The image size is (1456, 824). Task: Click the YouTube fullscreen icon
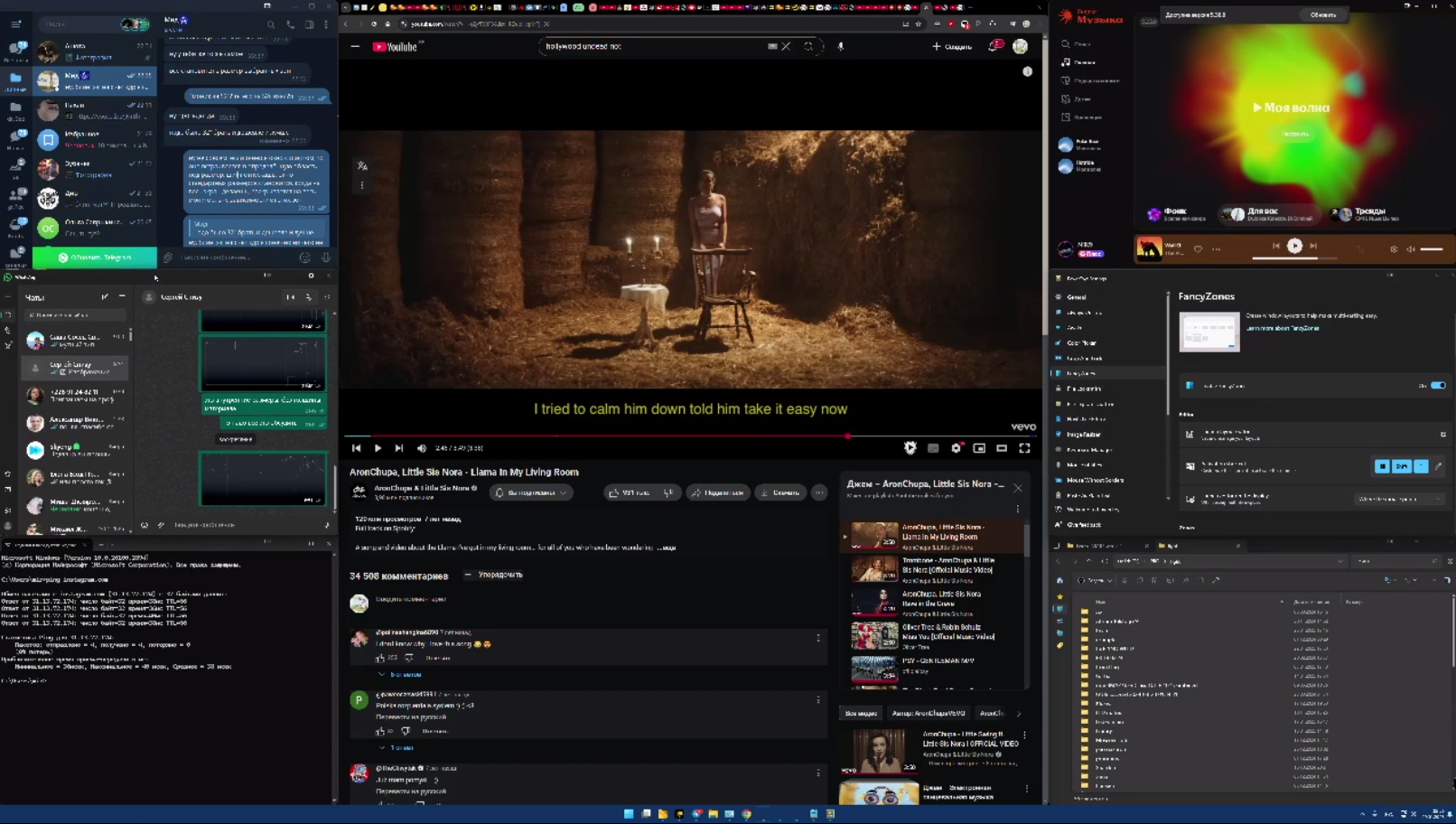tap(1024, 448)
